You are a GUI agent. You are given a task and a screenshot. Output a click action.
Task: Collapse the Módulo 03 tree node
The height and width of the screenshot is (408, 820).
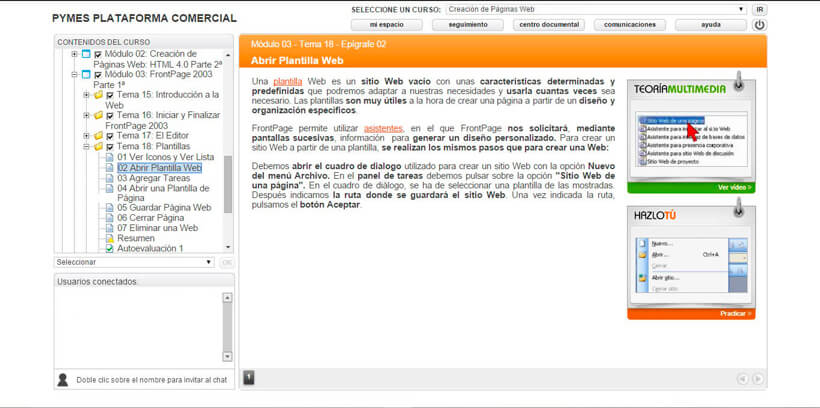pos(74,75)
